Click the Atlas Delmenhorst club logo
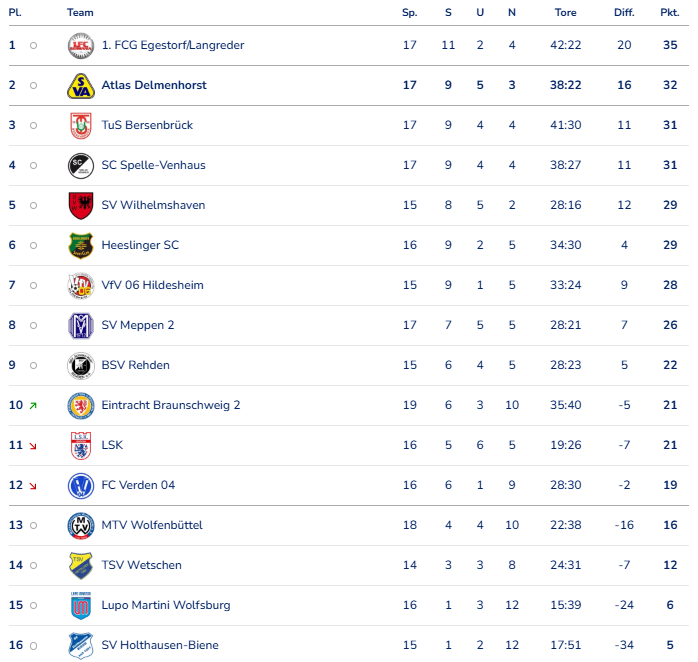Screen dimensions: 698x662 pyautogui.click(x=80, y=85)
